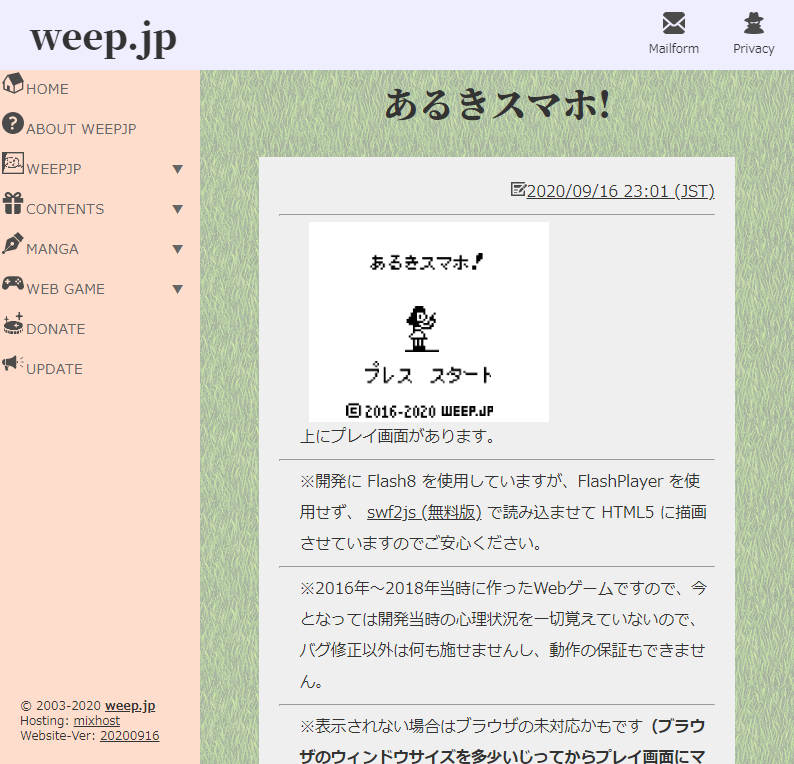Click the question mark icon for About

tap(13, 123)
